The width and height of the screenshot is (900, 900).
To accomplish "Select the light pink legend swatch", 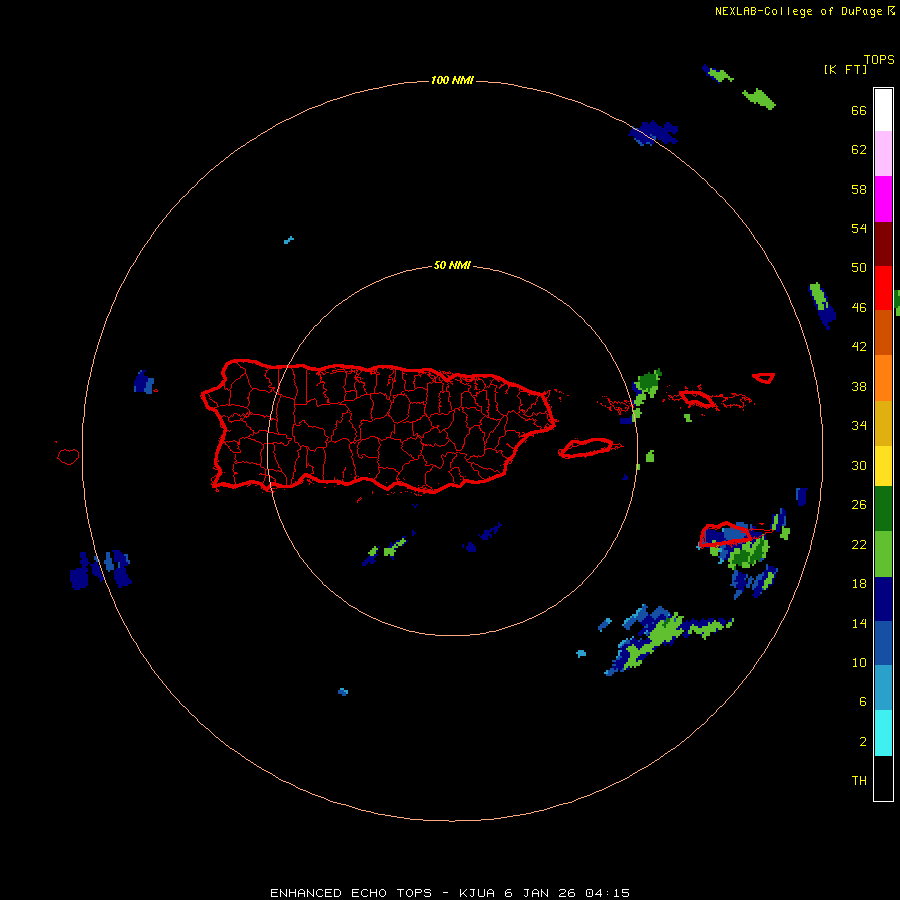I will 883,154.
